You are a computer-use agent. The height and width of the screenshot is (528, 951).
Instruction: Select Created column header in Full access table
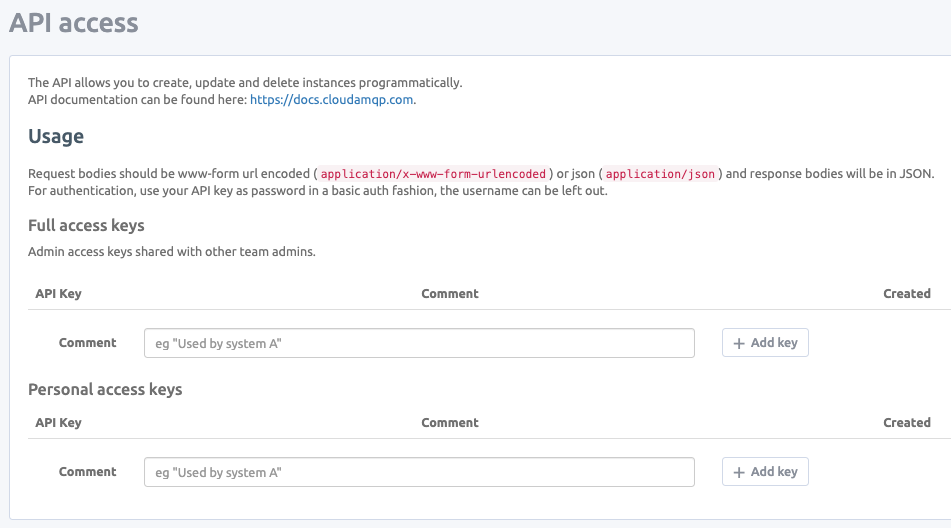[907, 293]
